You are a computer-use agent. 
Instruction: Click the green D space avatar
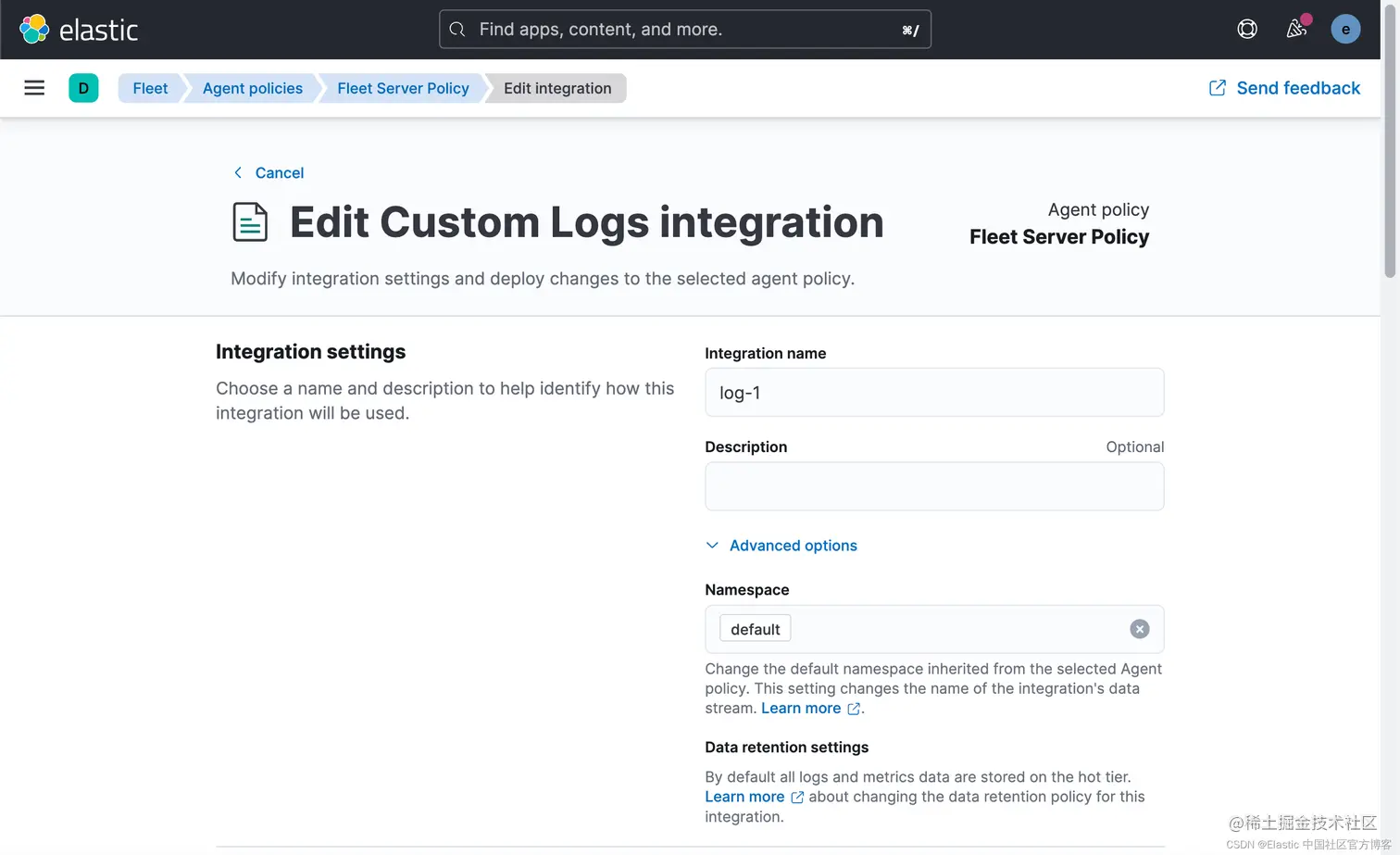(x=83, y=88)
